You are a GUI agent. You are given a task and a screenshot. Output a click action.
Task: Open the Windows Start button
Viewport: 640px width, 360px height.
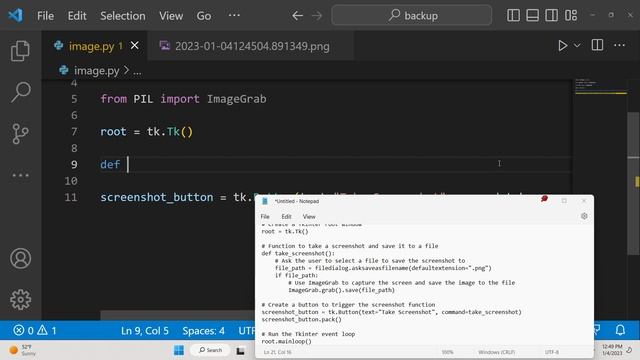click(179, 350)
